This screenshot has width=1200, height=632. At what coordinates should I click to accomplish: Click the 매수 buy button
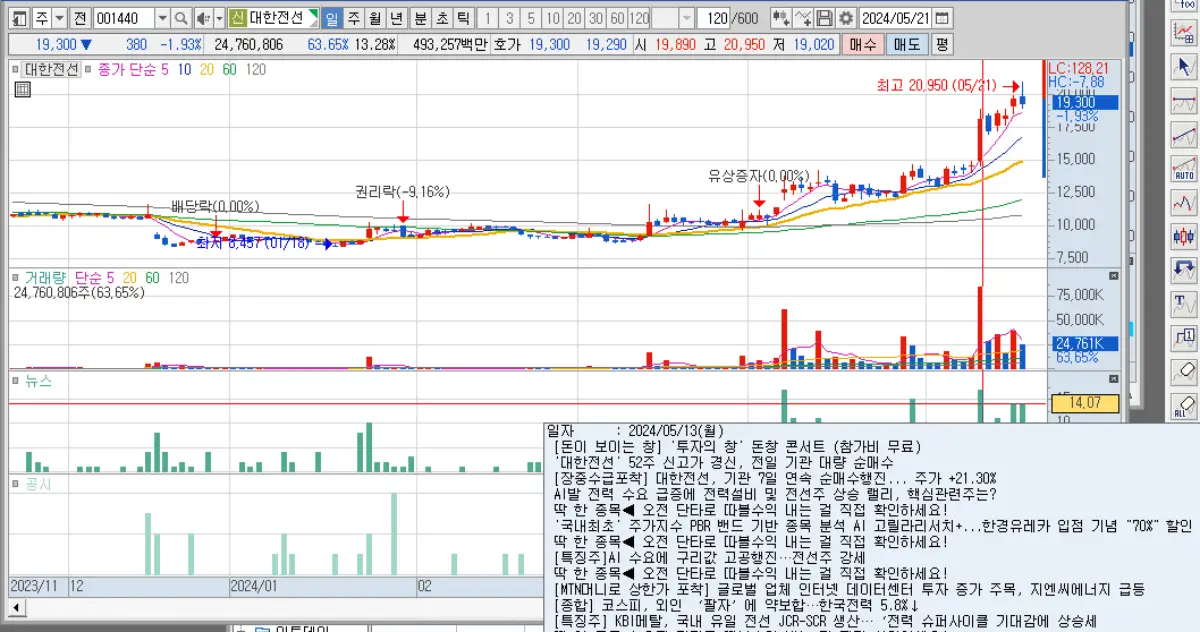862,45
